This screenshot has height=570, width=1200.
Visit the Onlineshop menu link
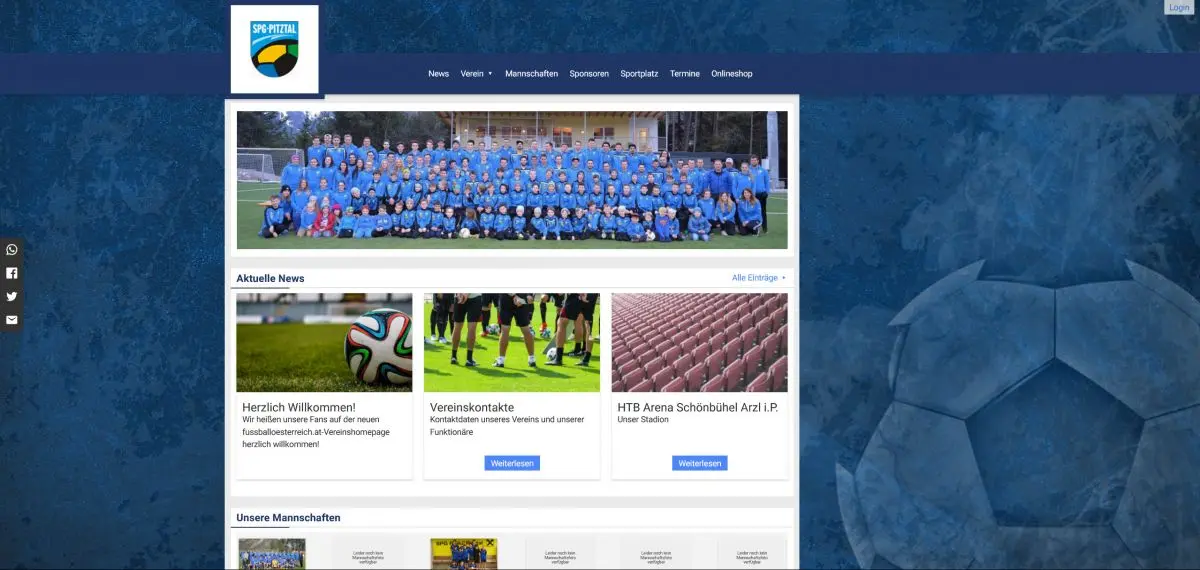pyautogui.click(x=732, y=74)
